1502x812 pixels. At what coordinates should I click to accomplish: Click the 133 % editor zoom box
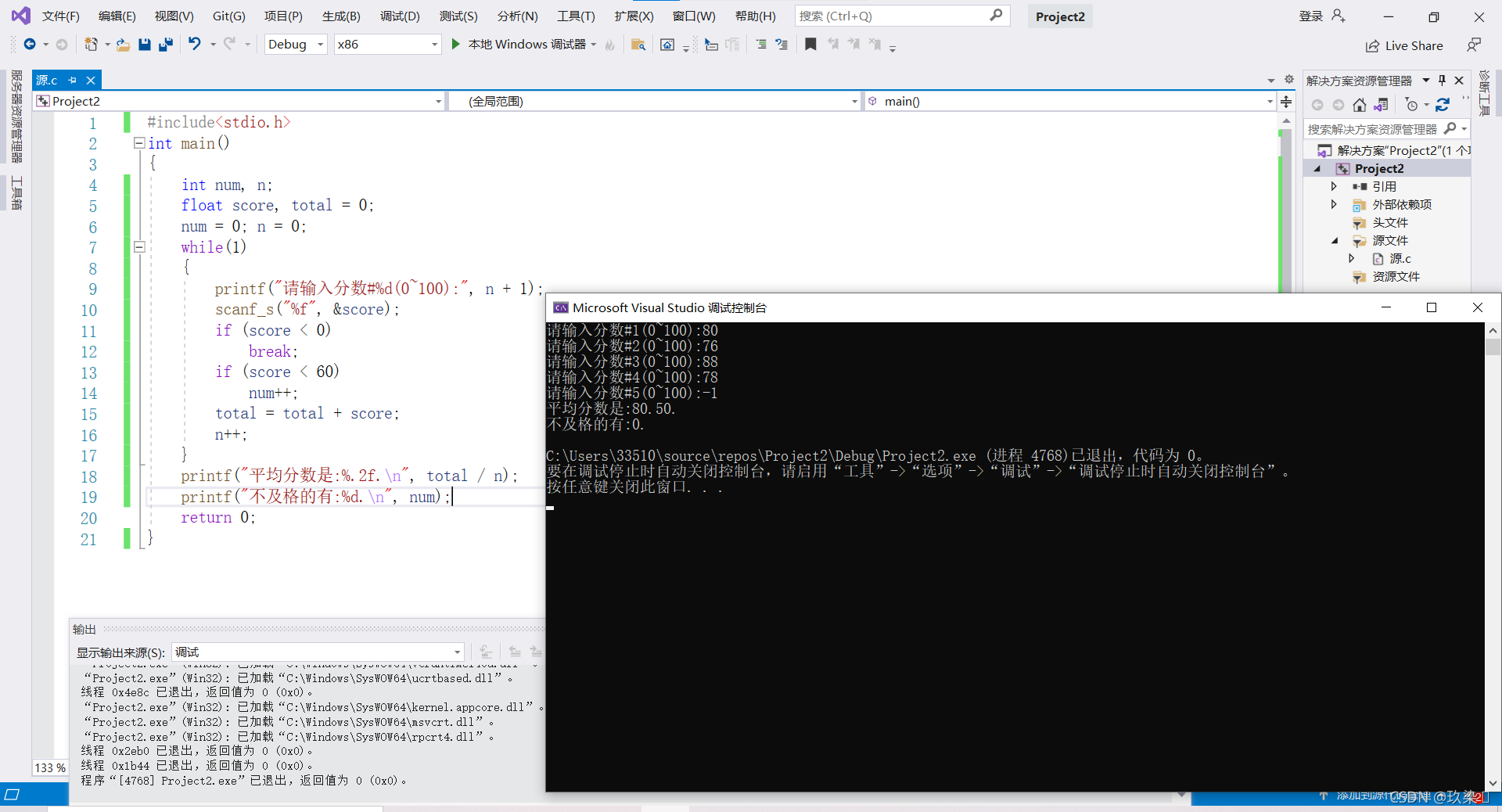click(x=50, y=768)
